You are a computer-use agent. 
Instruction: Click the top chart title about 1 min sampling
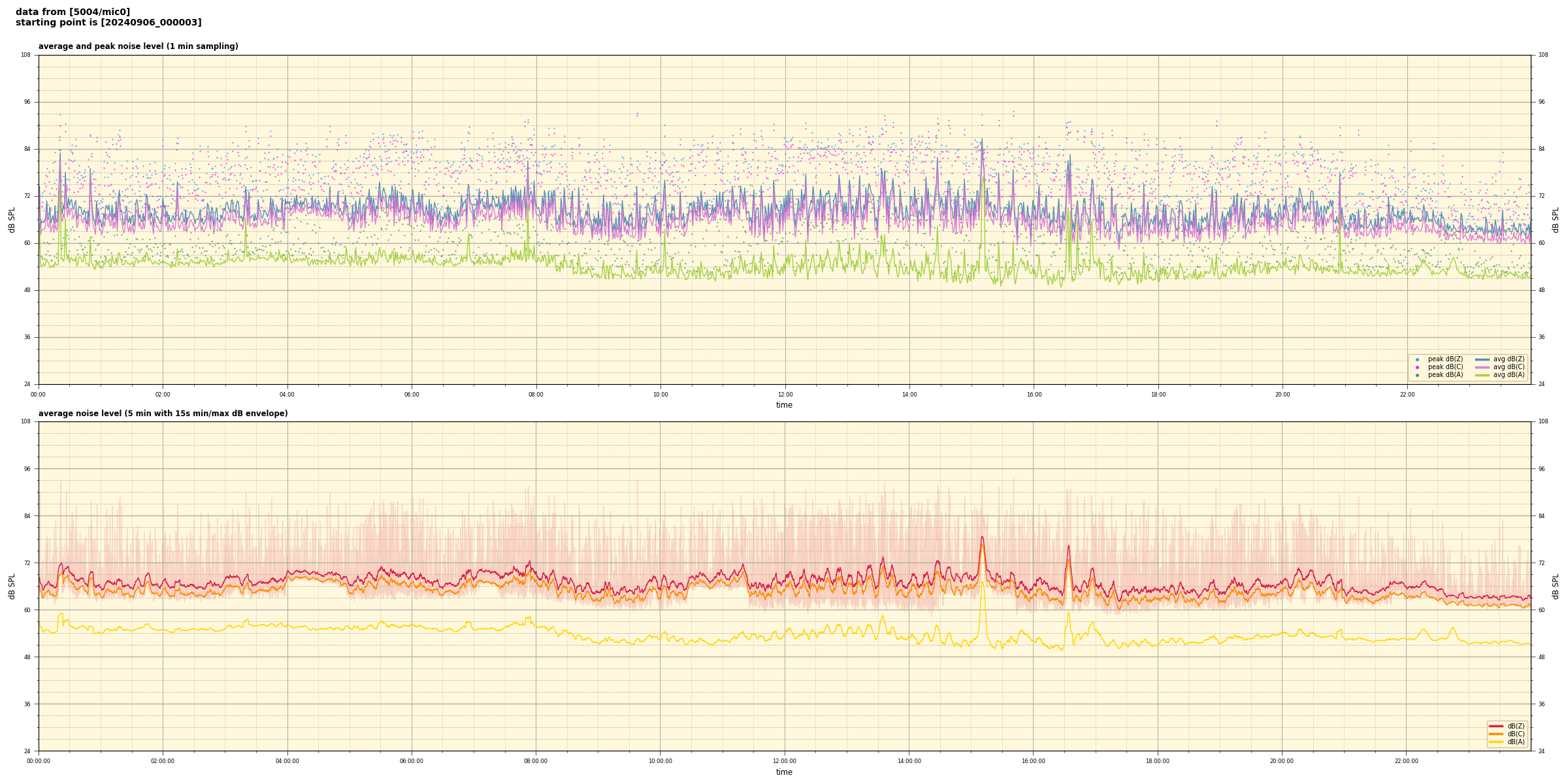tap(138, 46)
